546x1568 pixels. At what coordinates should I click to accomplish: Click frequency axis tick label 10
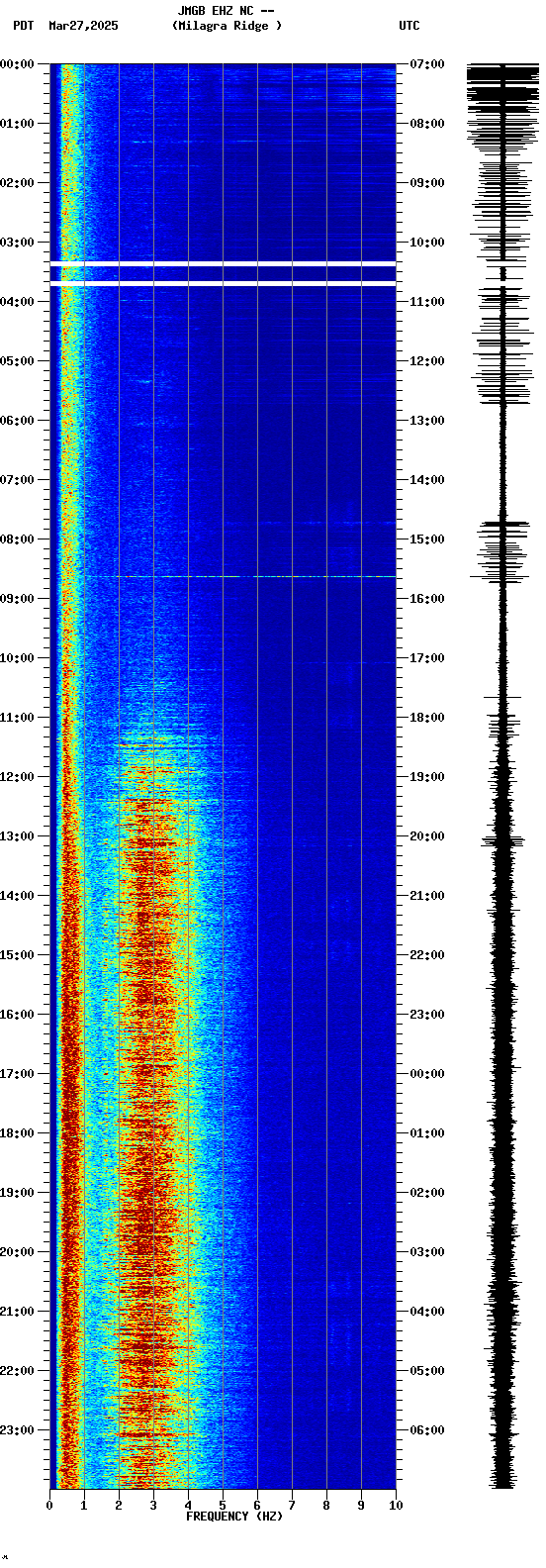point(396,1506)
